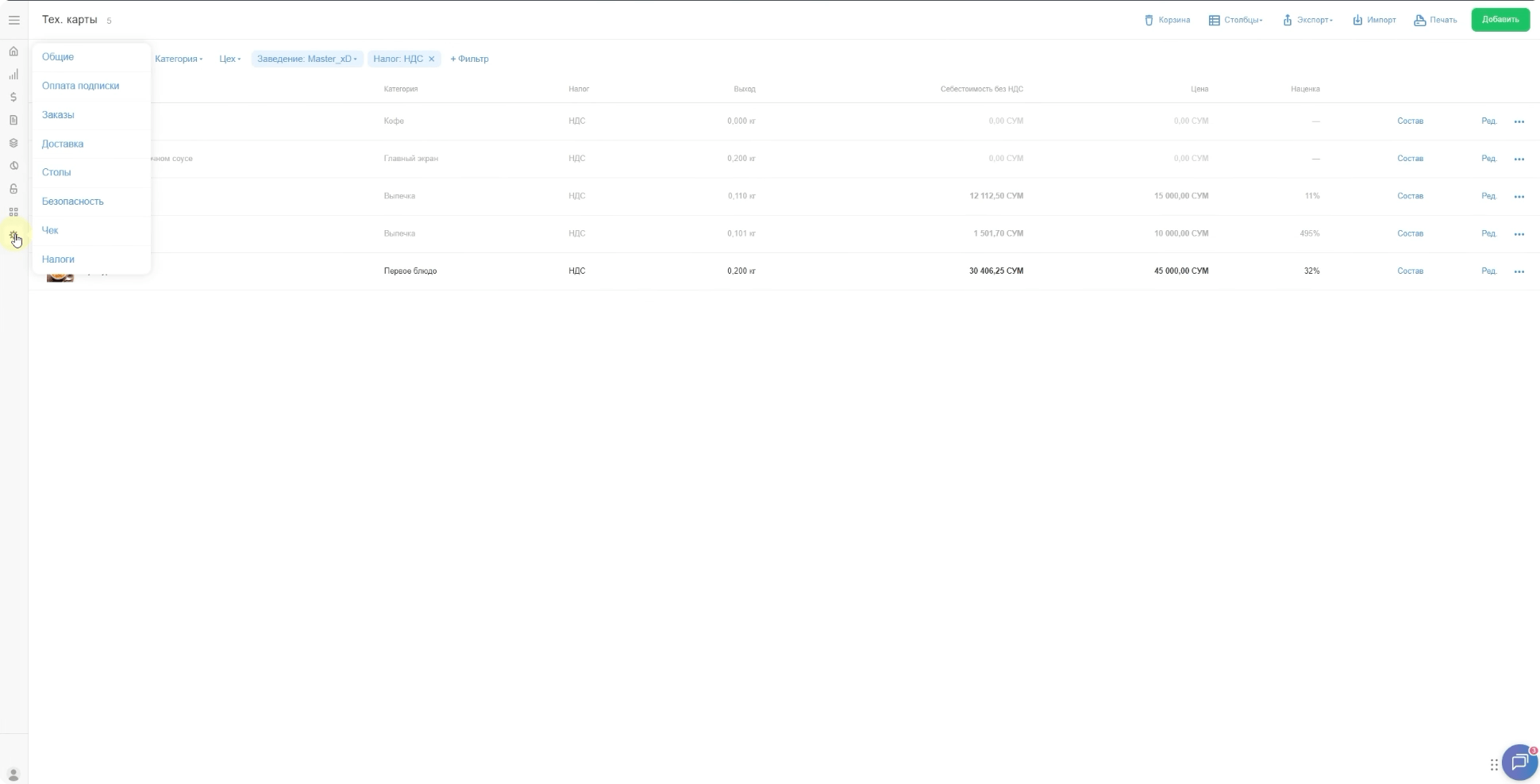Click the home icon in sidebar
The height and width of the screenshot is (784, 1540).
pos(13,52)
